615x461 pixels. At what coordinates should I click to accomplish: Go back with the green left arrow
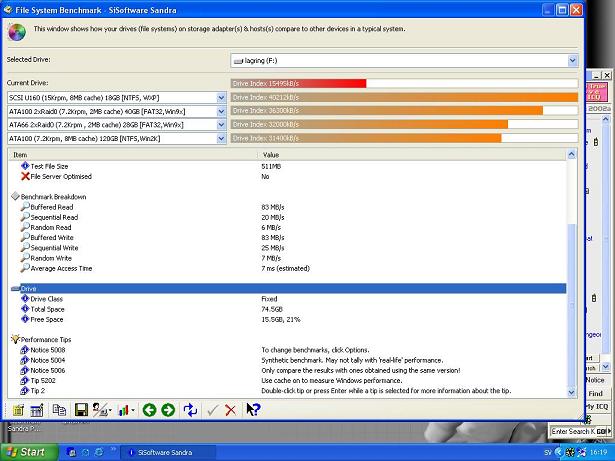149,410
